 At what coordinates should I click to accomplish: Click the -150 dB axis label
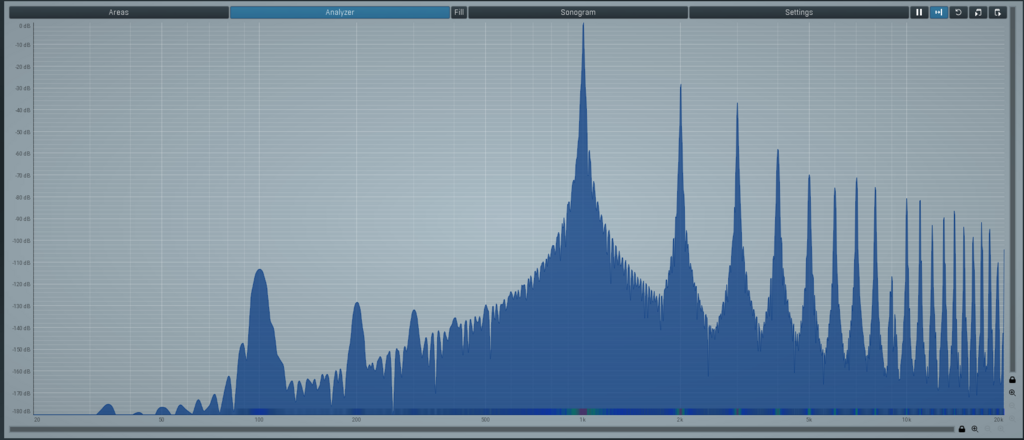click(x=23, y=349)
